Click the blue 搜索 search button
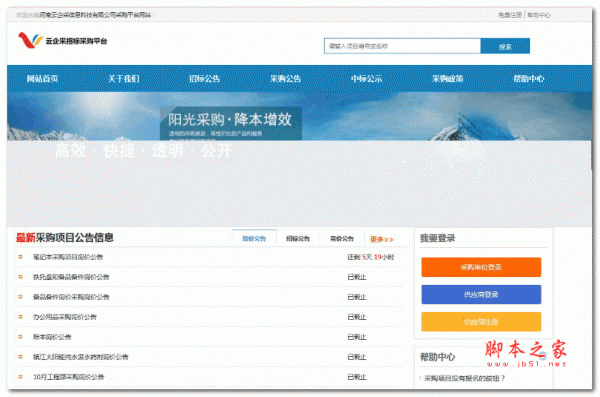The height and width of the screenshot is (397, 600). pyautogui.click(x=505, y=46)
